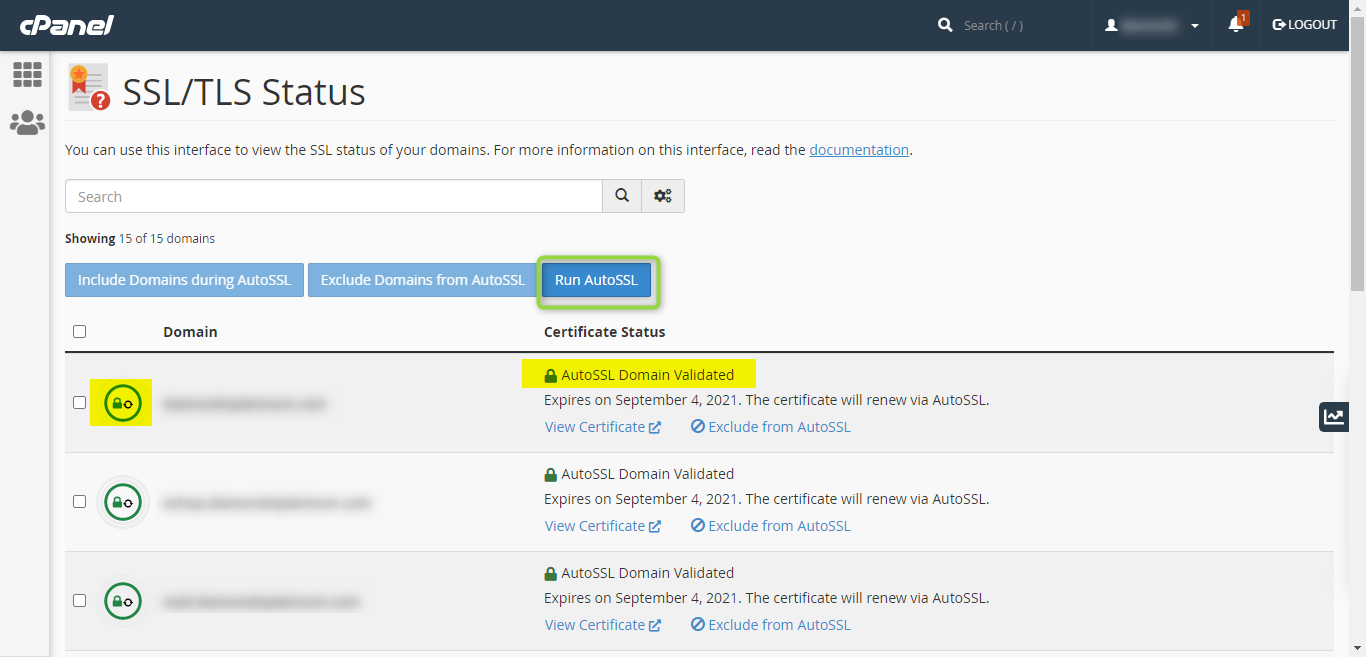Screen dimensions: 1366x657
Task: Open notifications bell icon
Action: (1237, 25)
